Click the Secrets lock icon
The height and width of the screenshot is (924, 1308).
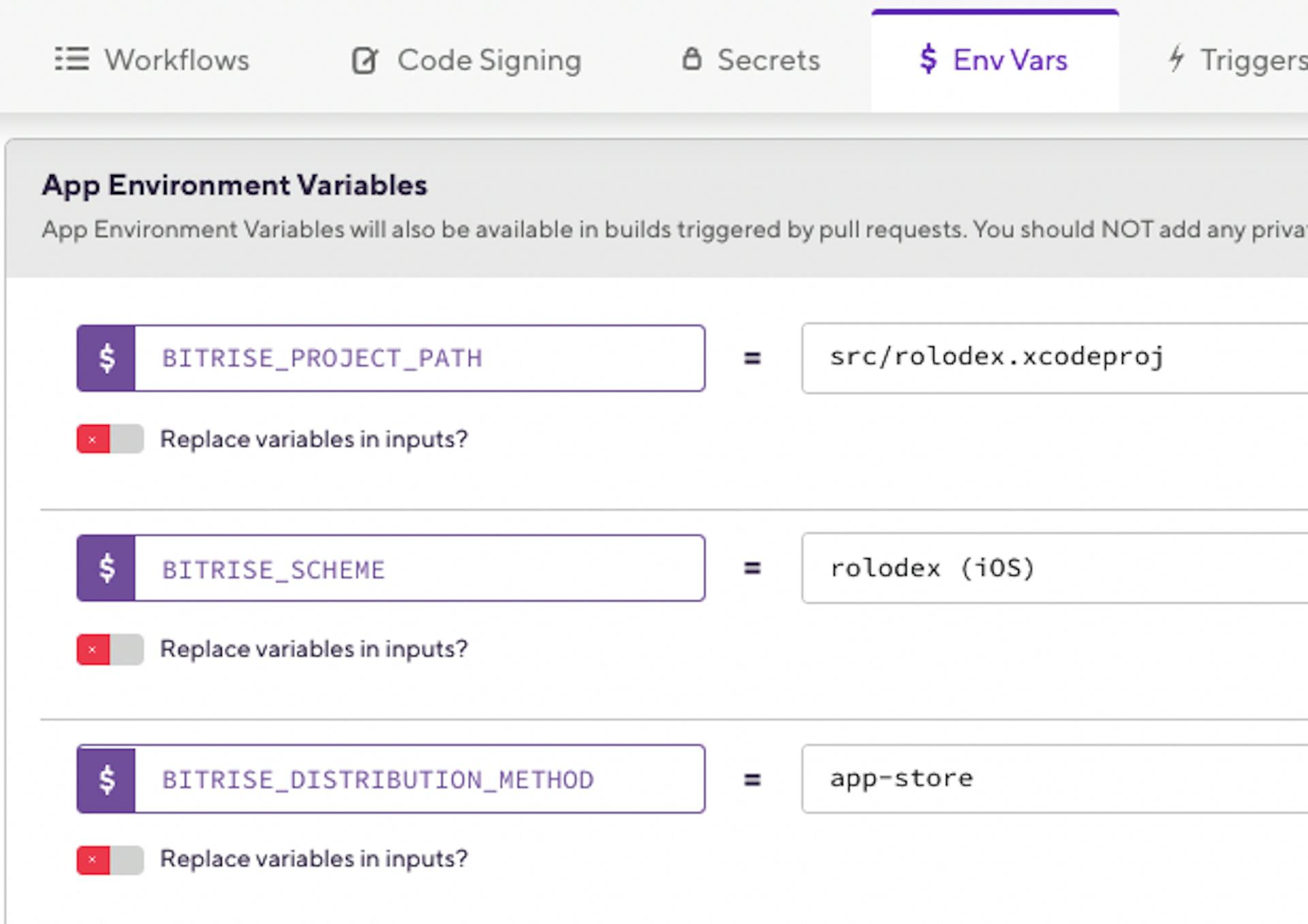click(x=691, y=59)
